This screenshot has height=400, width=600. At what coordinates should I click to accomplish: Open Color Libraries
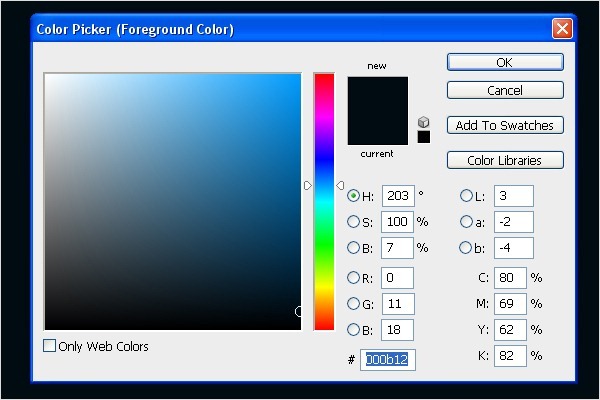click(x=504, y=160)
